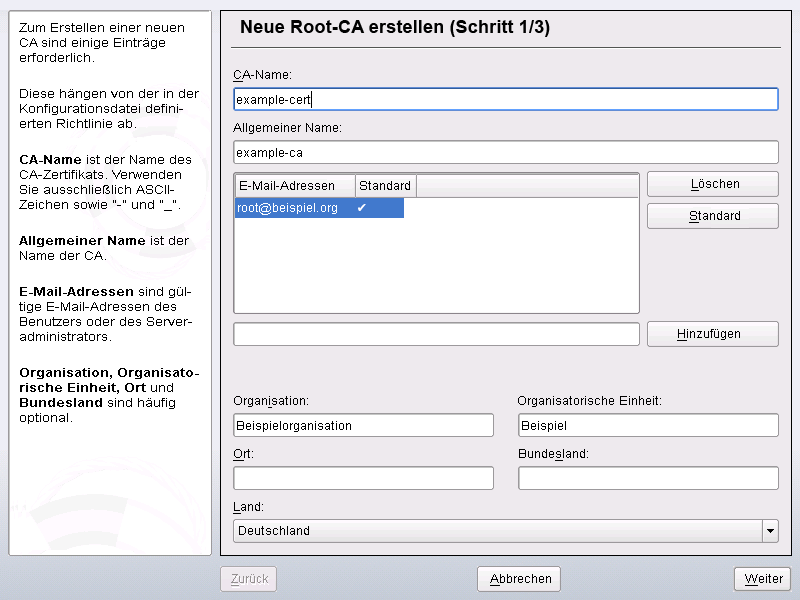Focus the new email address input field
This screenshot has width=800, height=600.
click(x=436, y=334)
